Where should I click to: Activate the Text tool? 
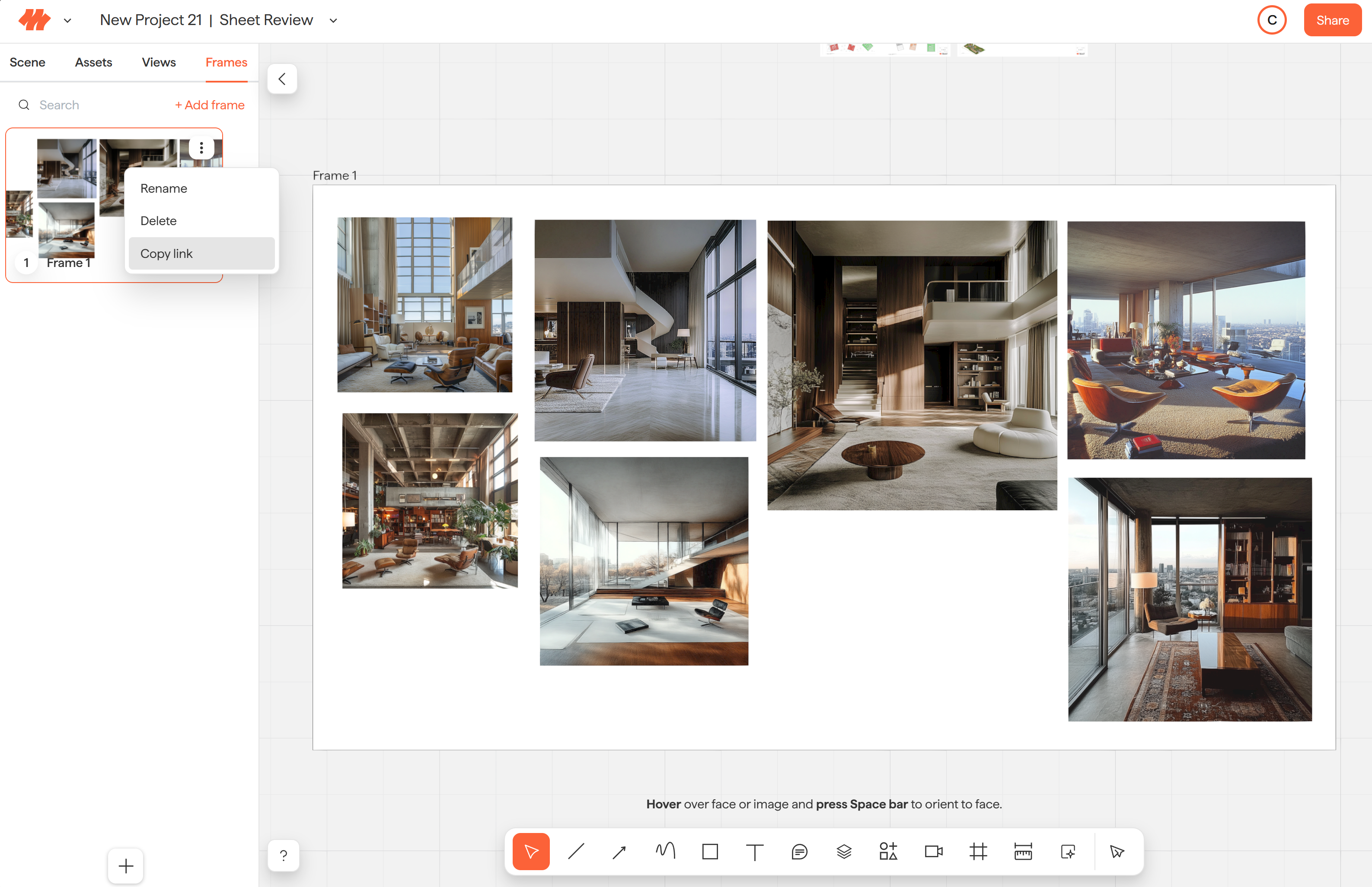click(754, 851)
